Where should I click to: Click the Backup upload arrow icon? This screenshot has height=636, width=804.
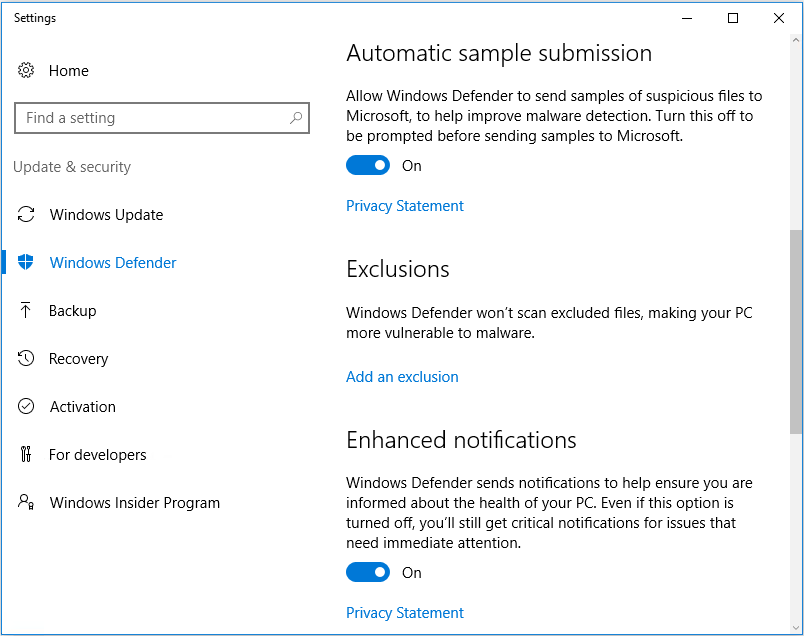click(26, 311)
